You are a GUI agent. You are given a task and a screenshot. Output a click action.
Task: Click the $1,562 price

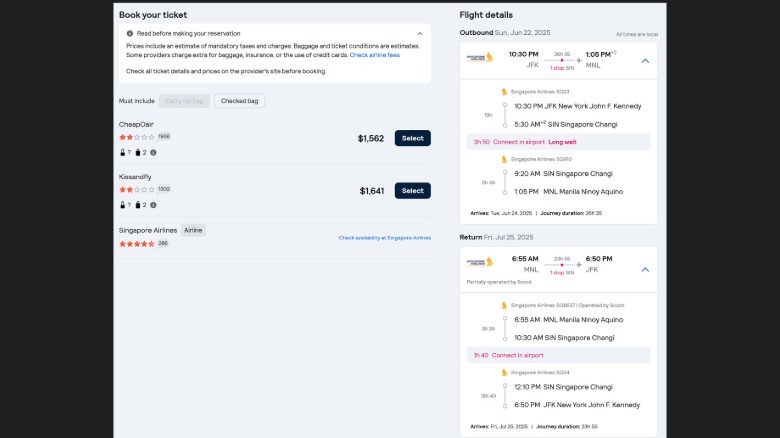click(x=371, y=138)
